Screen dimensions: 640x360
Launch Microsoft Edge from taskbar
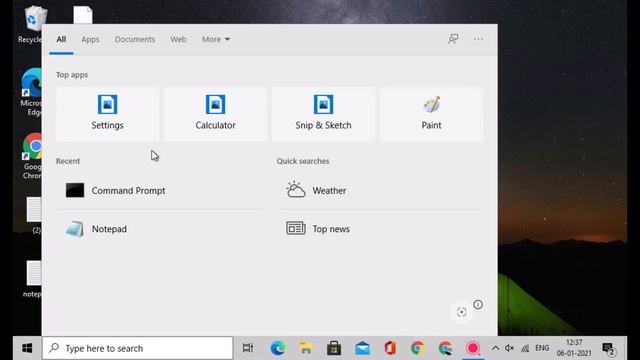coord(278,348)
